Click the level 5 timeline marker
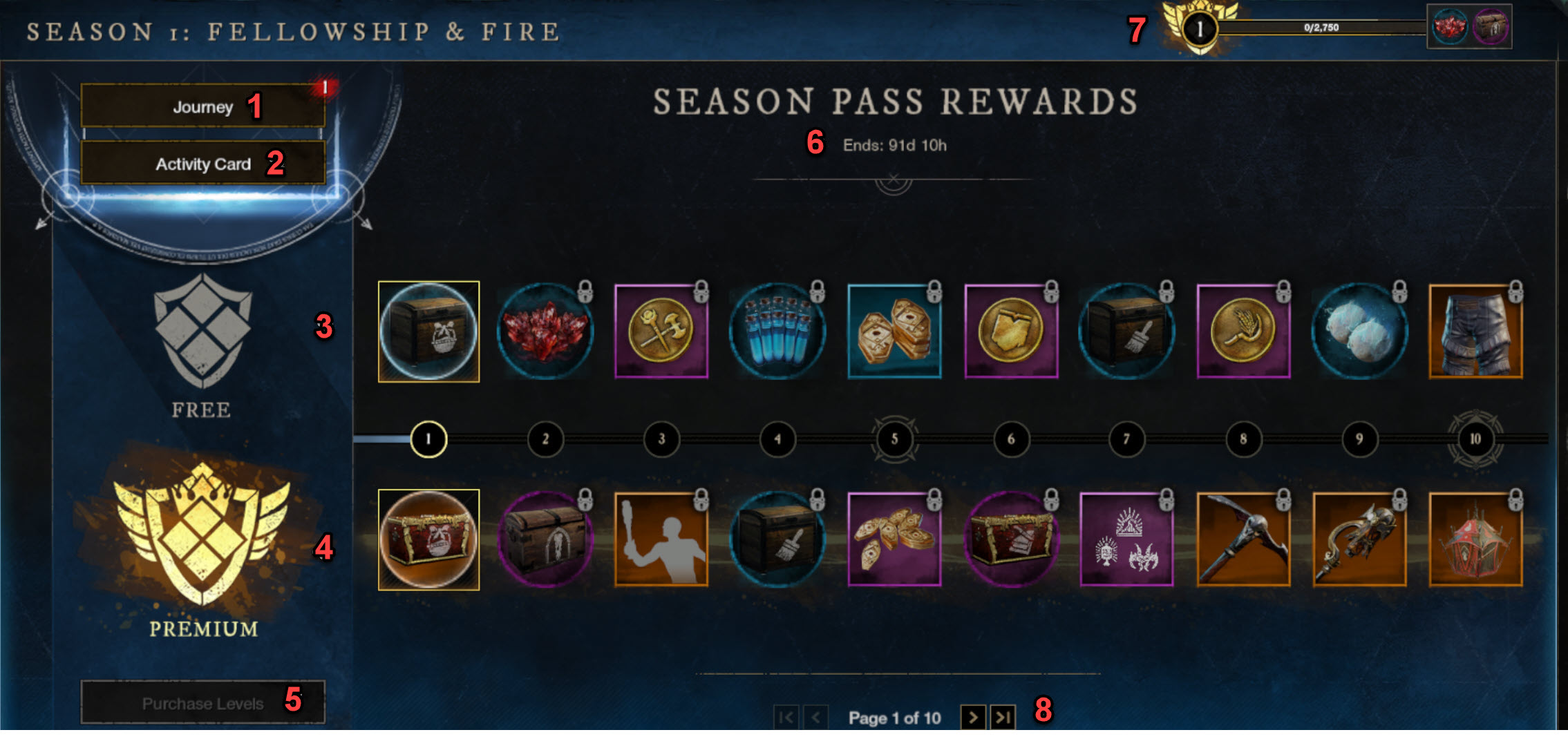Image resolution: width=1568 pixels, height=739 pixels. tap(894, 439)
